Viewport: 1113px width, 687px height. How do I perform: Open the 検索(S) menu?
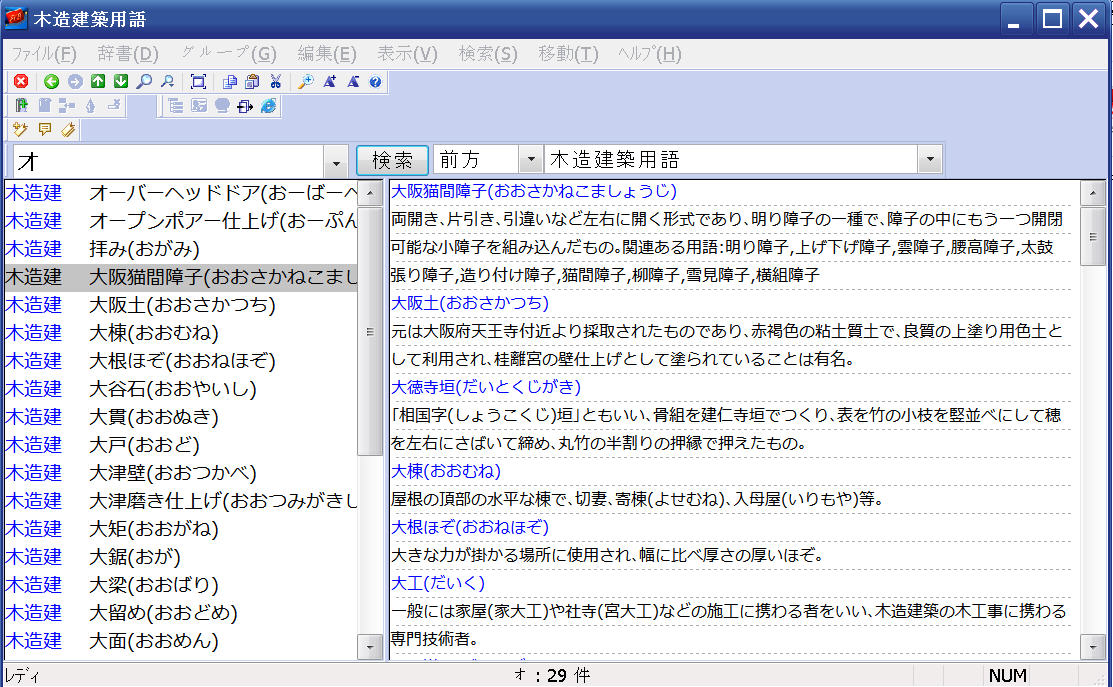coord(488,54)
